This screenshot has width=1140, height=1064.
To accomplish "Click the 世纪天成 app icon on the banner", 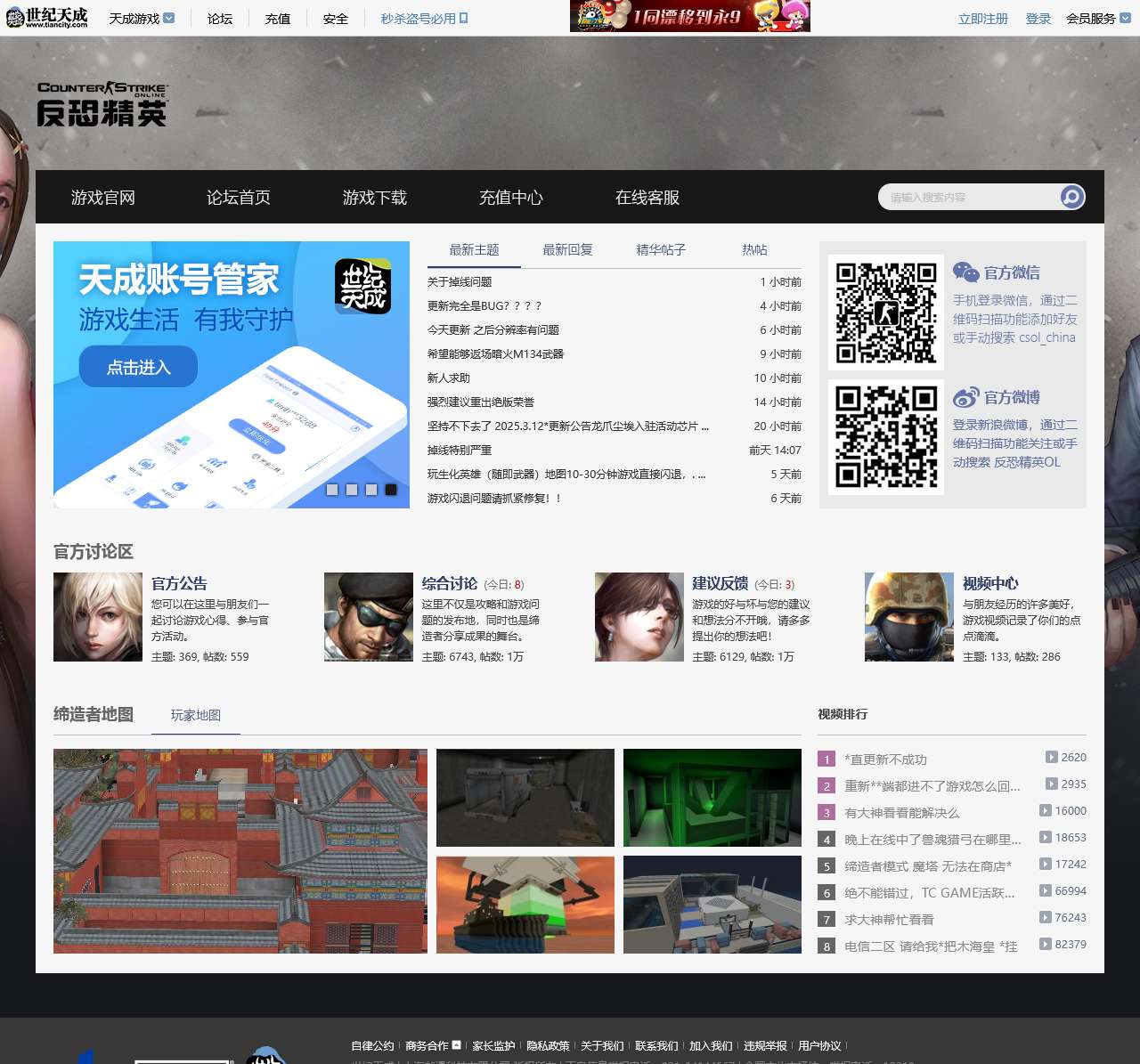I will 362,287.
